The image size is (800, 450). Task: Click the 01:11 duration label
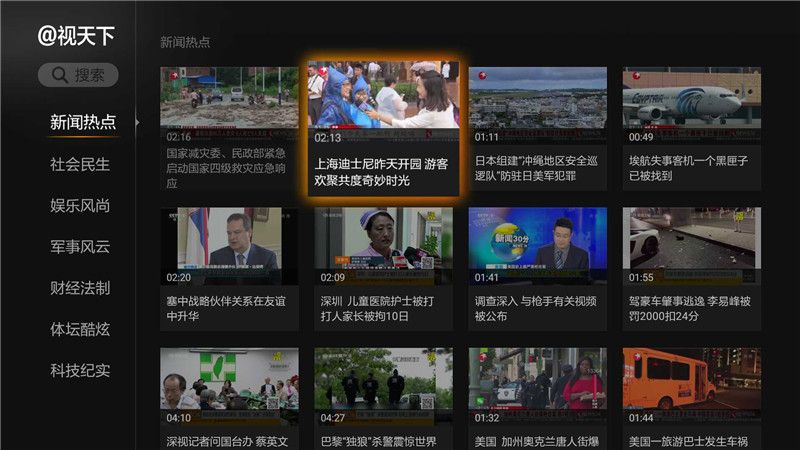coord(486,137)
